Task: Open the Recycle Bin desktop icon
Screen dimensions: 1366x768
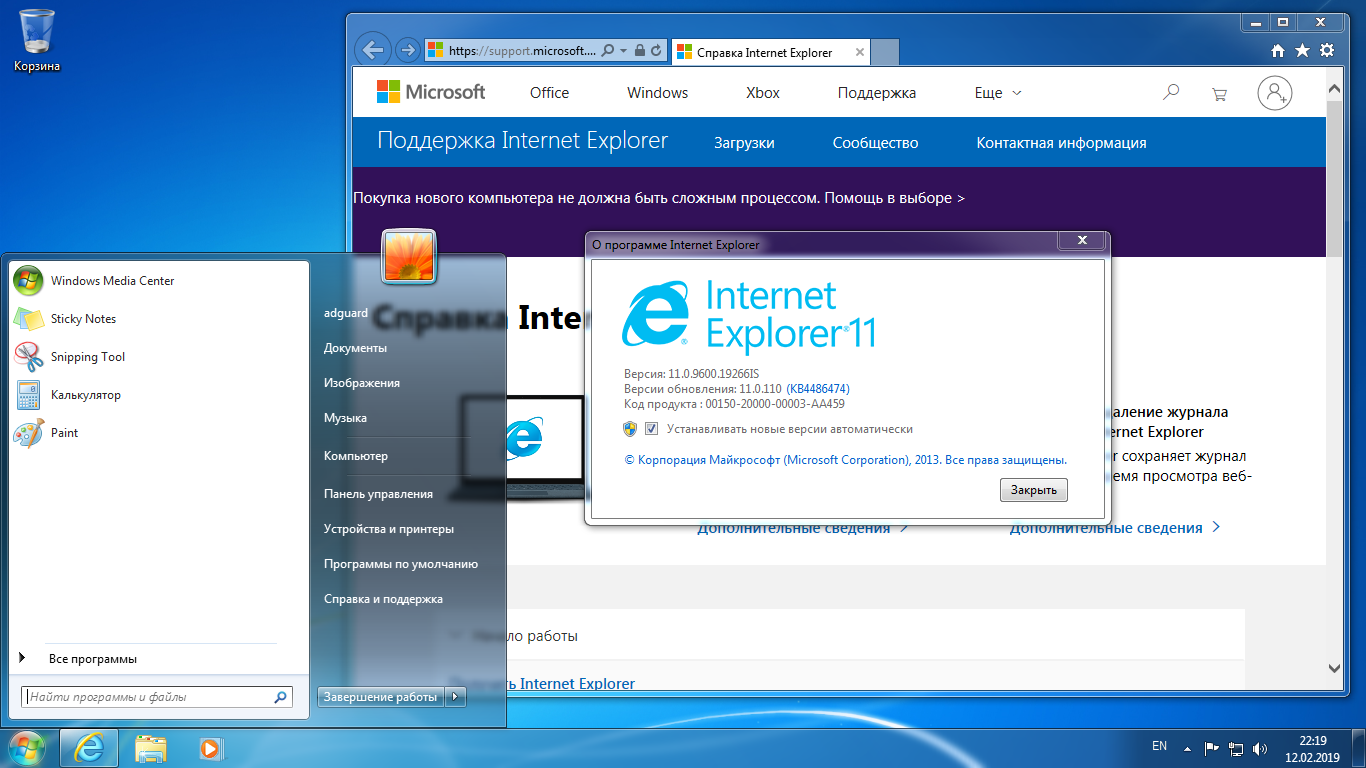Action: tap(37, 40)
